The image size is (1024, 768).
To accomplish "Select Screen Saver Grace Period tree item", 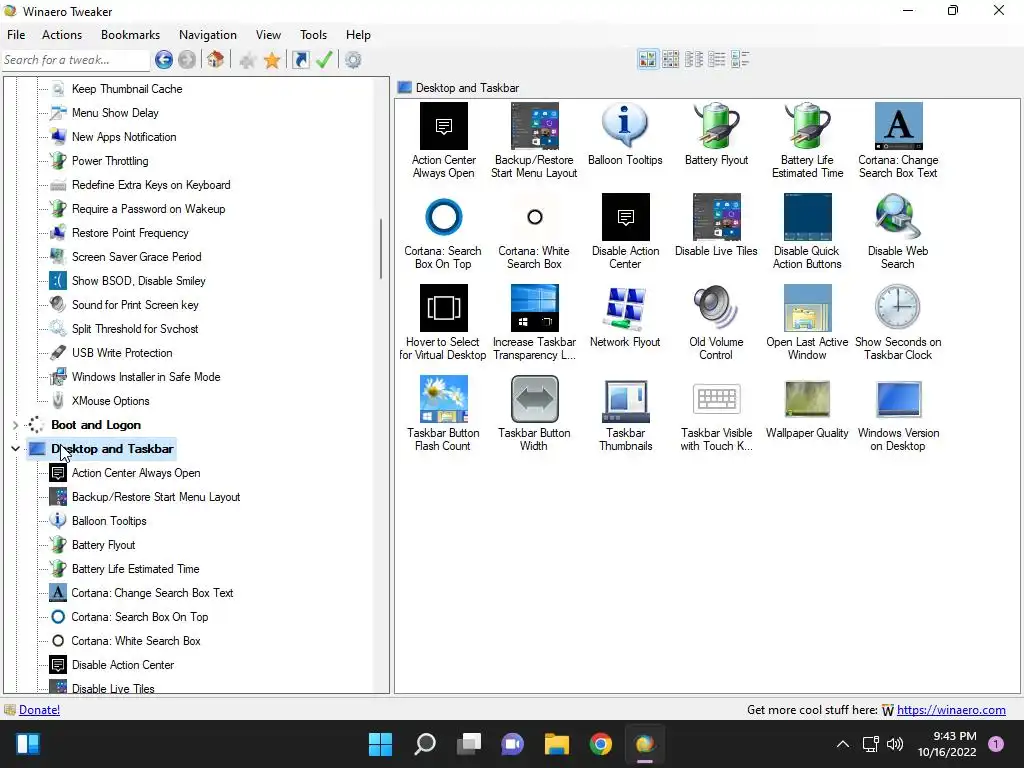I will pos(136,257).
